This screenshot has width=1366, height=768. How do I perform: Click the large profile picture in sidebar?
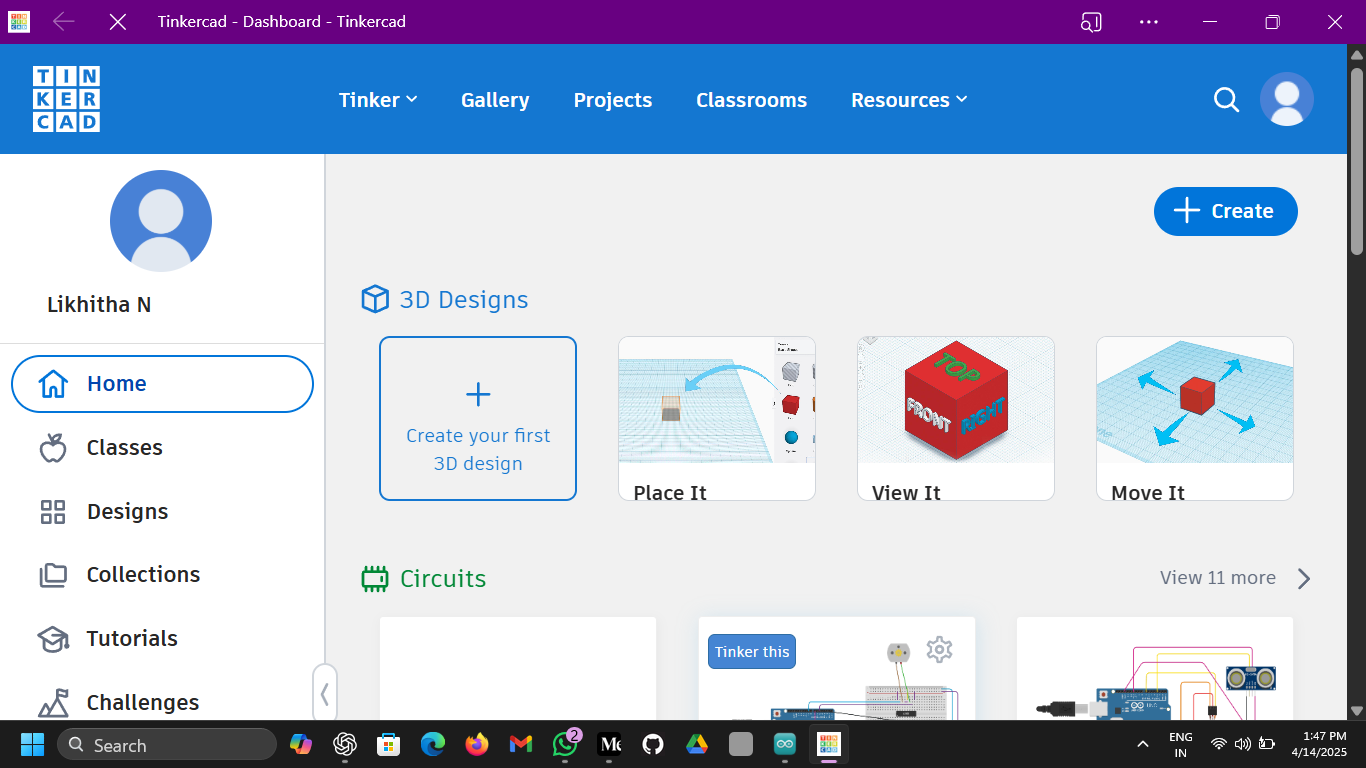point(161,221)
